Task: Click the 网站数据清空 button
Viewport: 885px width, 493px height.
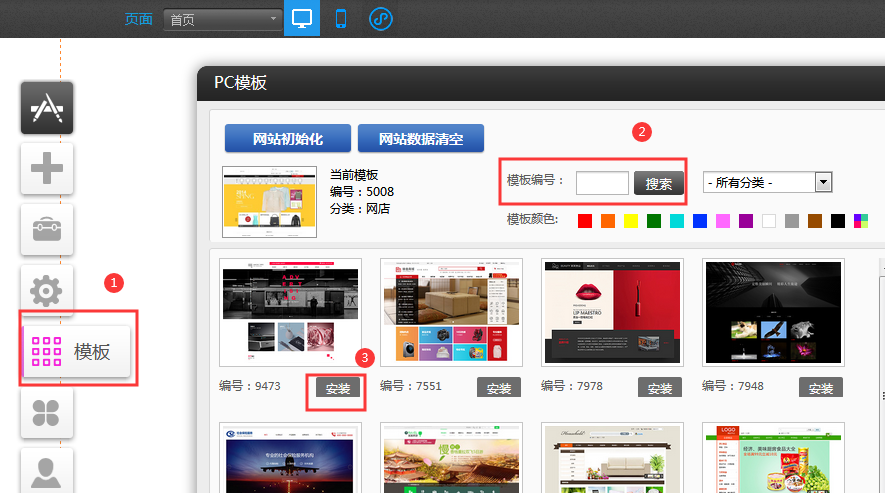Action: click(420, 139)
